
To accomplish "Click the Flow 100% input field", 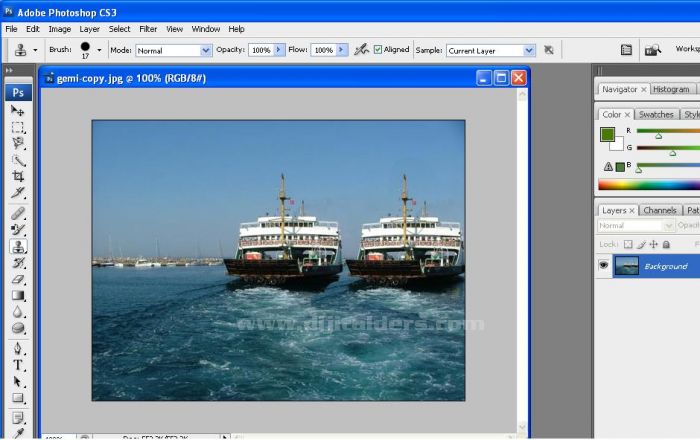I will click(x=324, y=50).
